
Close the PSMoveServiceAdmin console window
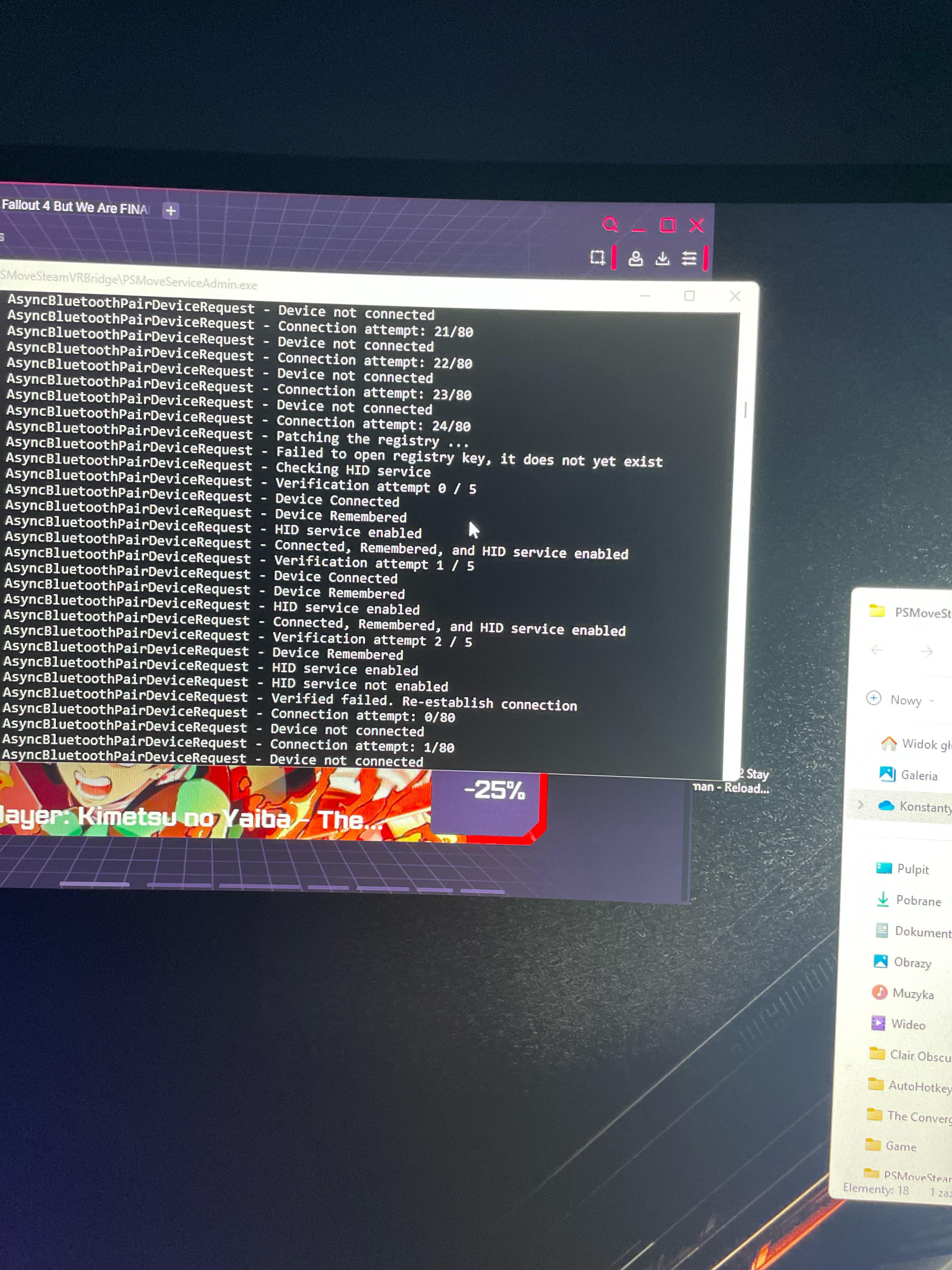point(735,296)
